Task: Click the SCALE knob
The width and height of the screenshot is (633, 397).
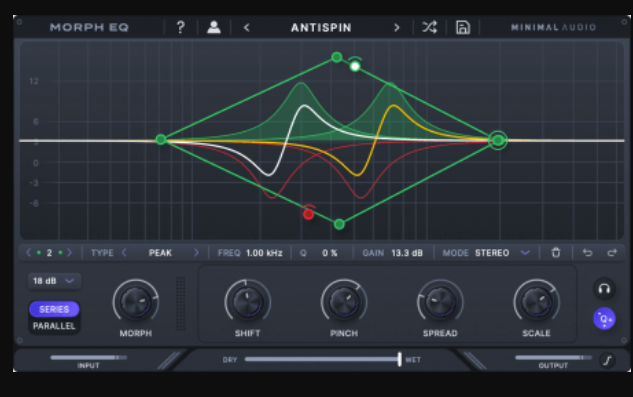Action: tap(536, 302)
